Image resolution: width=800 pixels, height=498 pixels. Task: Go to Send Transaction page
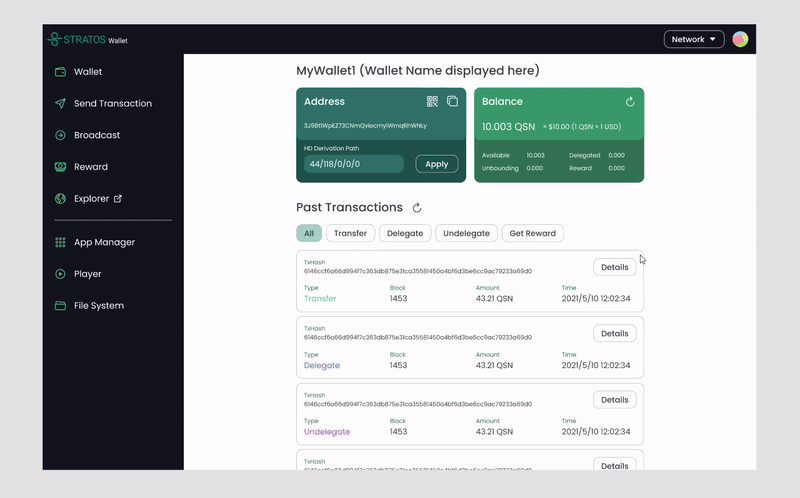point(112,104)
